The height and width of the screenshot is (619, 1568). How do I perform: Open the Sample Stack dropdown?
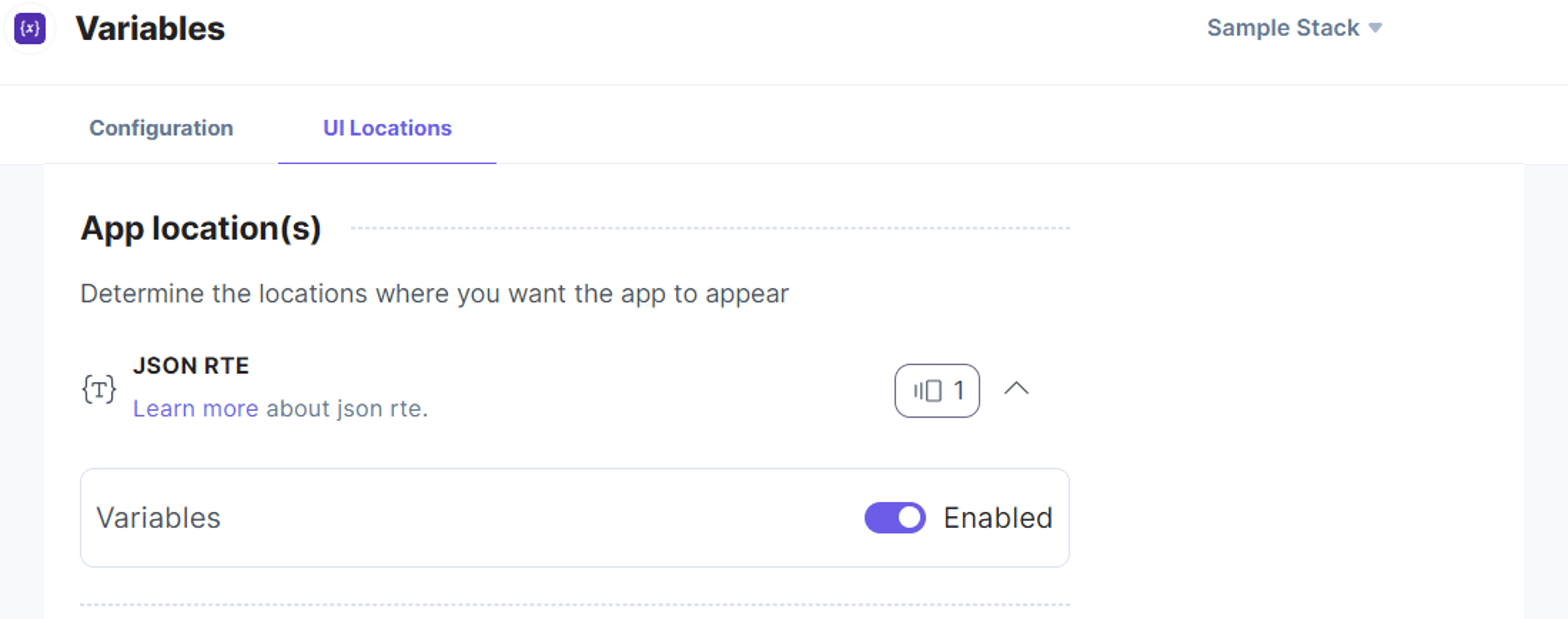1294,28
